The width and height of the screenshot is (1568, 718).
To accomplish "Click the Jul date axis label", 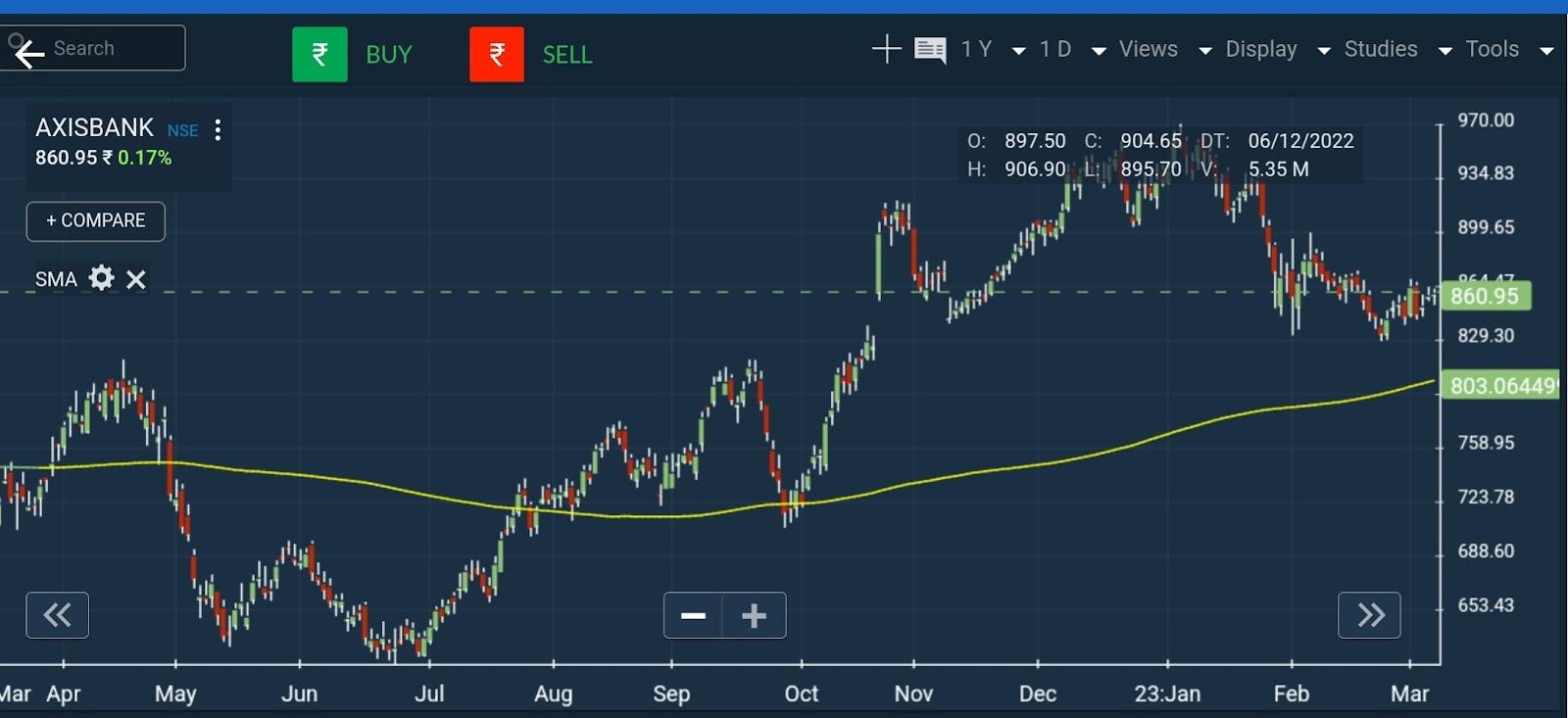I will (429, 694).
